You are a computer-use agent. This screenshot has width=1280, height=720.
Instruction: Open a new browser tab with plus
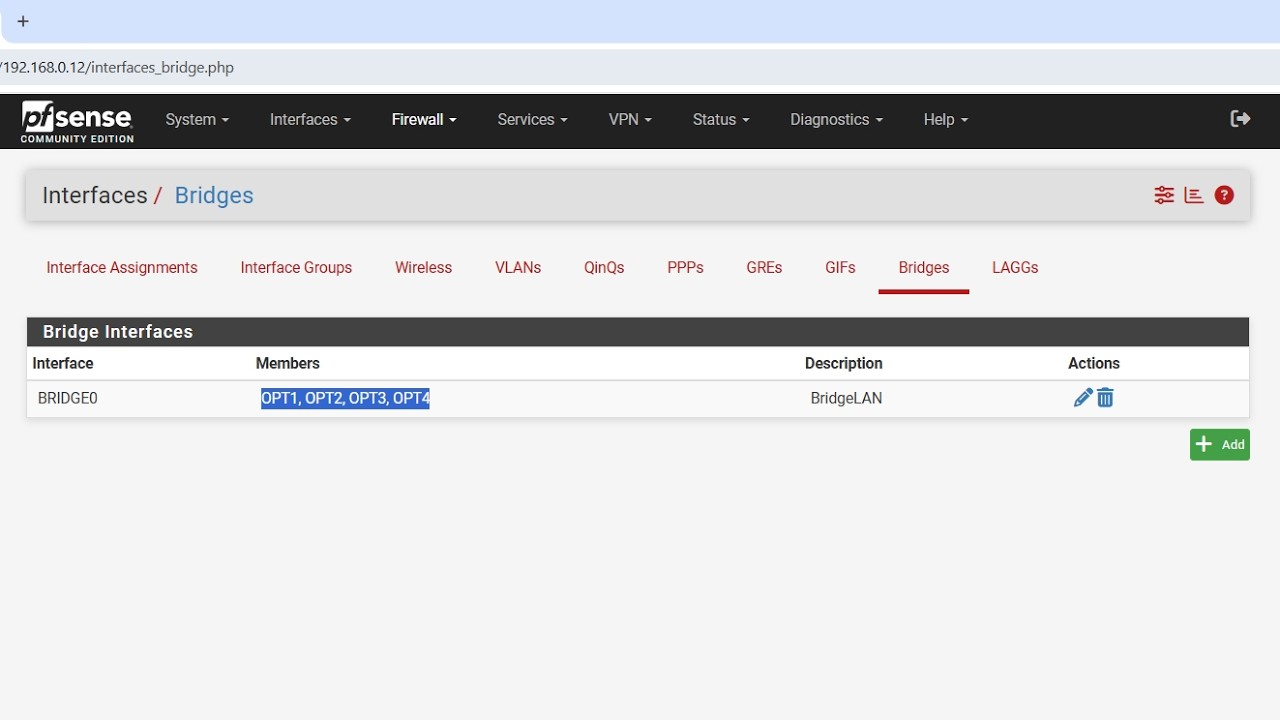23,21
